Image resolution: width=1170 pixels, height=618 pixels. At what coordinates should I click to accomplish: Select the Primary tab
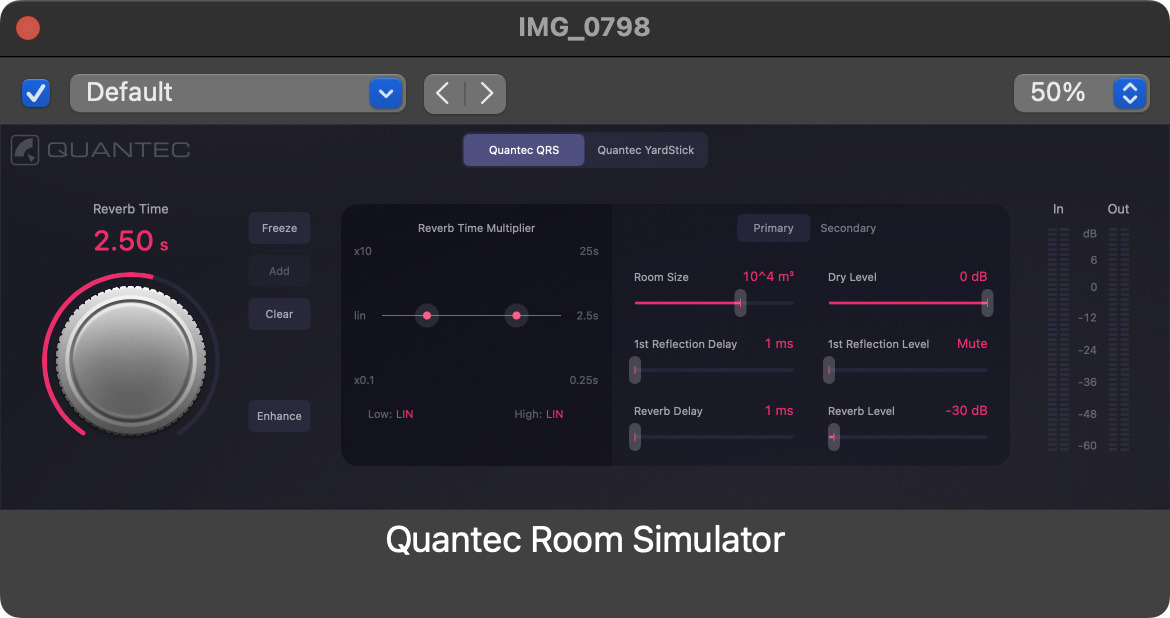coord(773,228)
